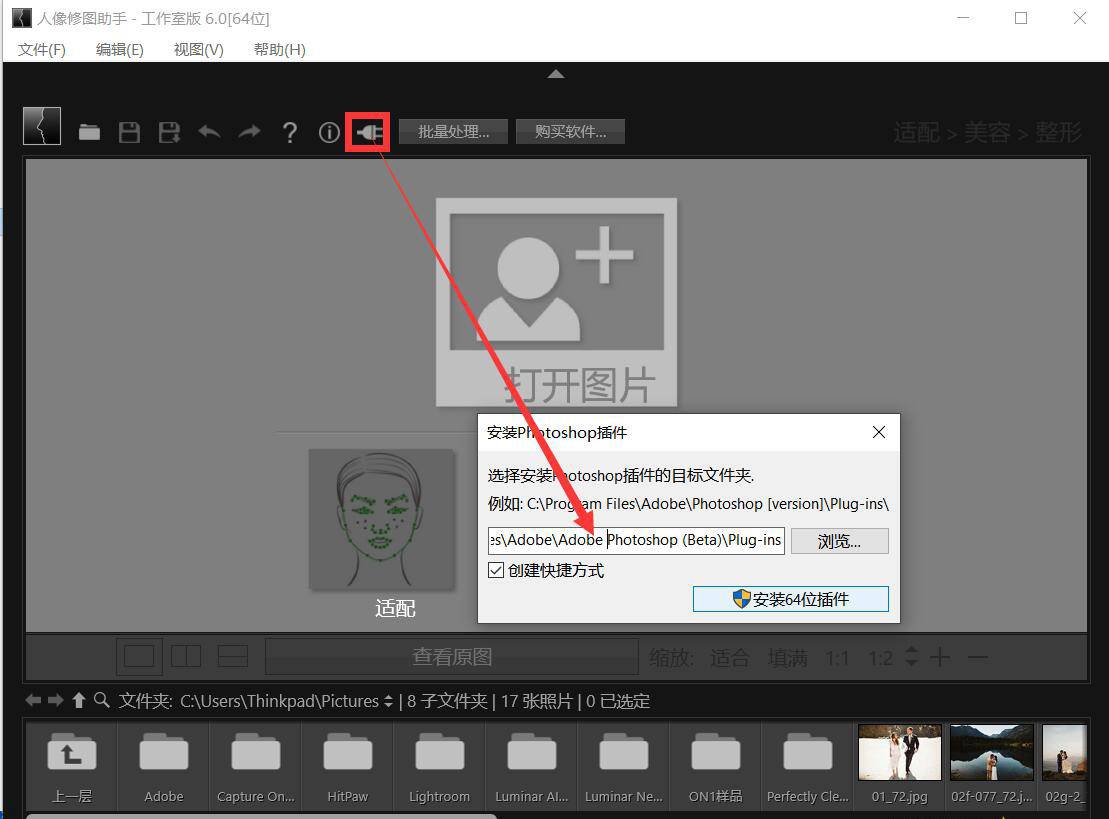Click the Info icon on the toolbar
1109x819 pixels.
(329, 131)
